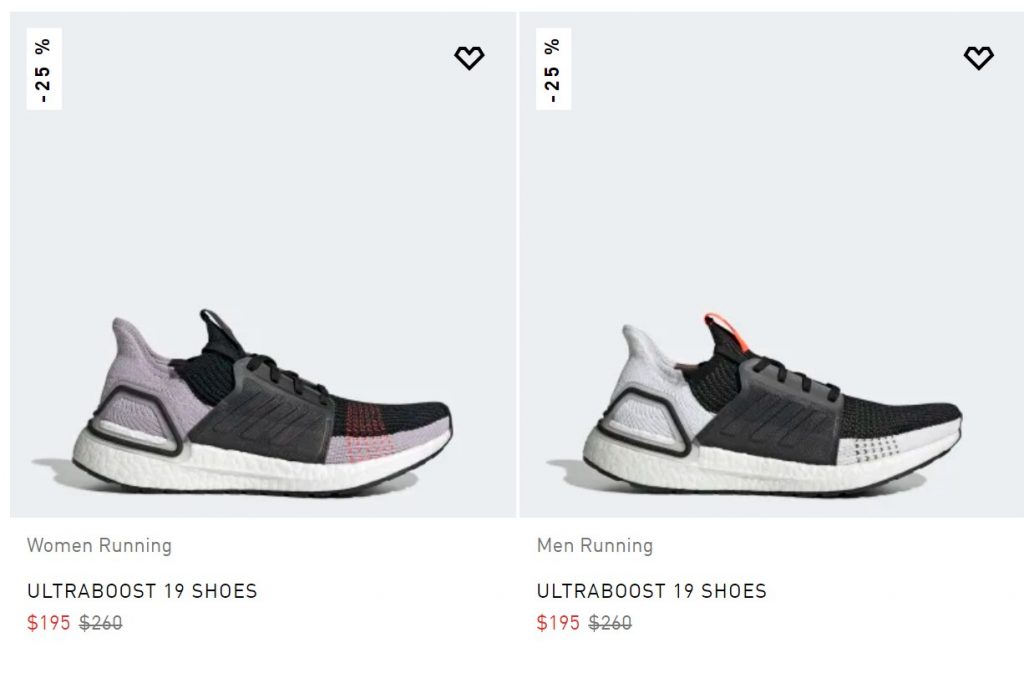The width and height of the screenshot is (1024, 673).
Task: Click the Men Running category label
Action: point(595,546)
